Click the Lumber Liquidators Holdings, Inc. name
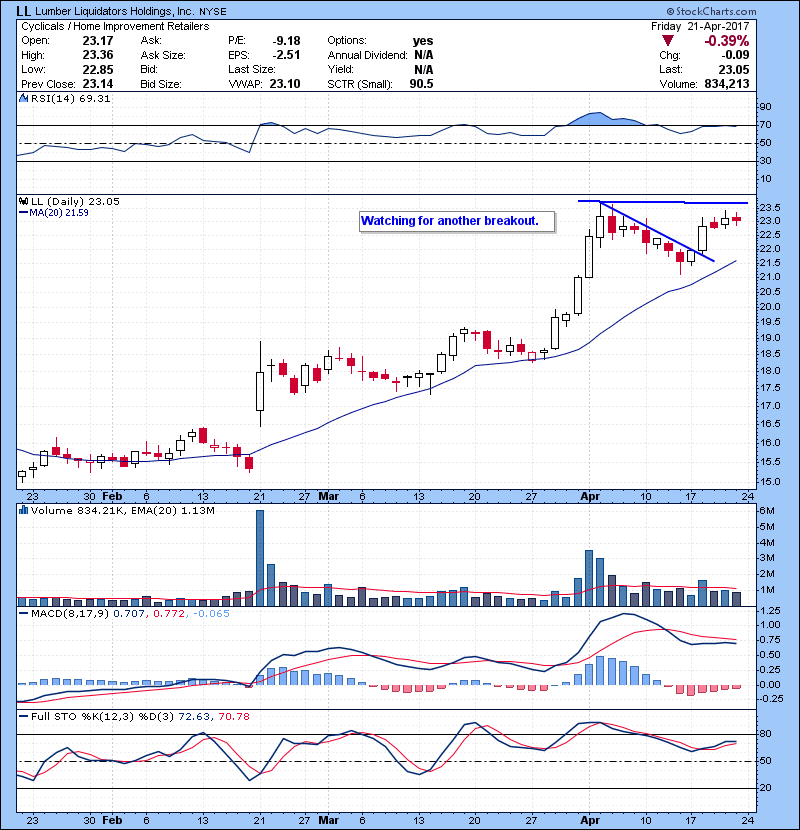Image resolution: width=800 pixels, height=830 pixels. [x=114, y=12]
